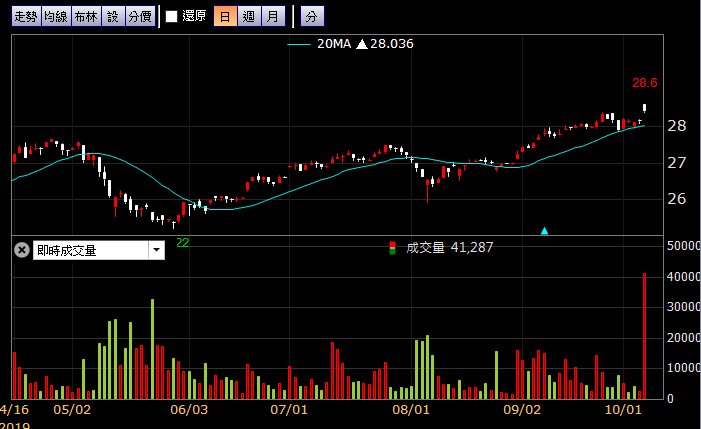The width and height of the screenshot is (701, 429).
Task: Click the green 22 low price label
Action: coord(182,243)
